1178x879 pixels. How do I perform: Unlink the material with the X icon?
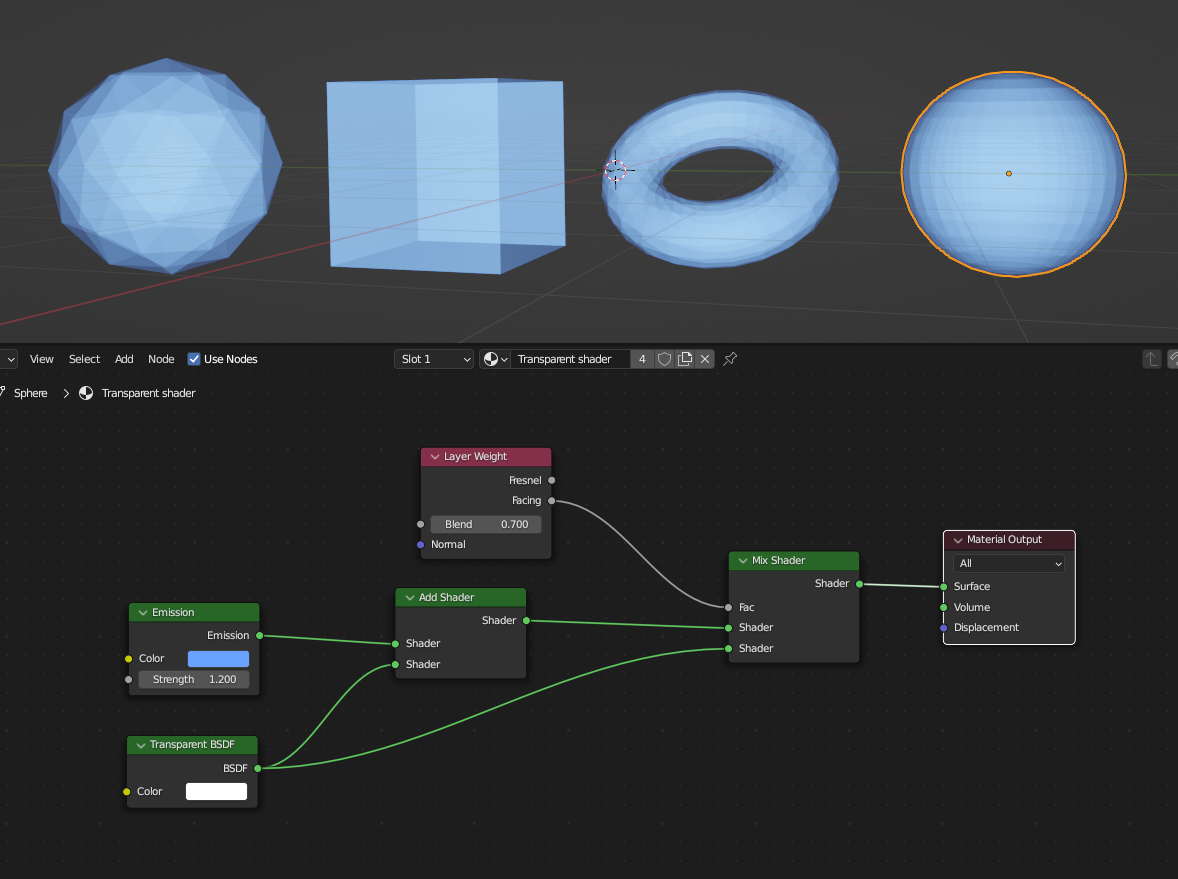(704, 358)
